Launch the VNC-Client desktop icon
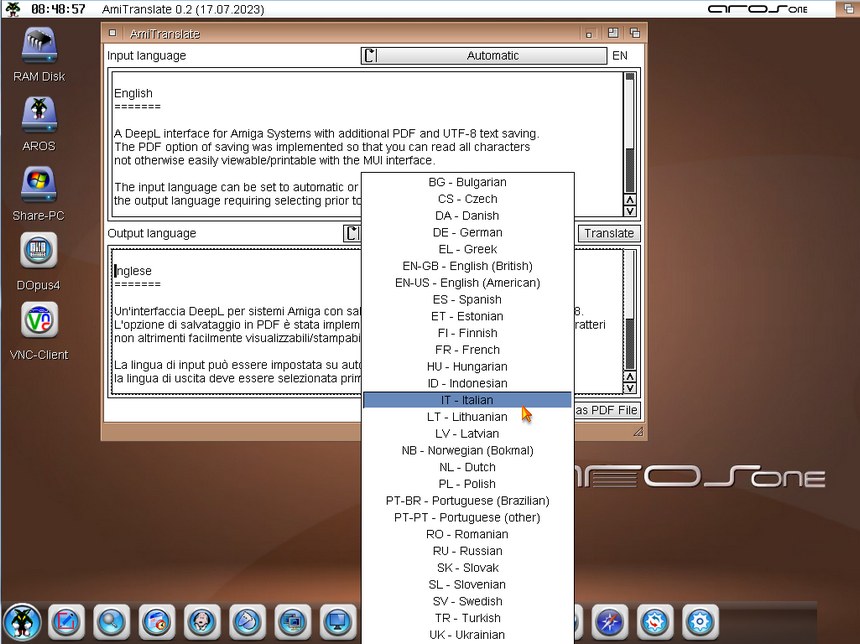 (39, 322)
